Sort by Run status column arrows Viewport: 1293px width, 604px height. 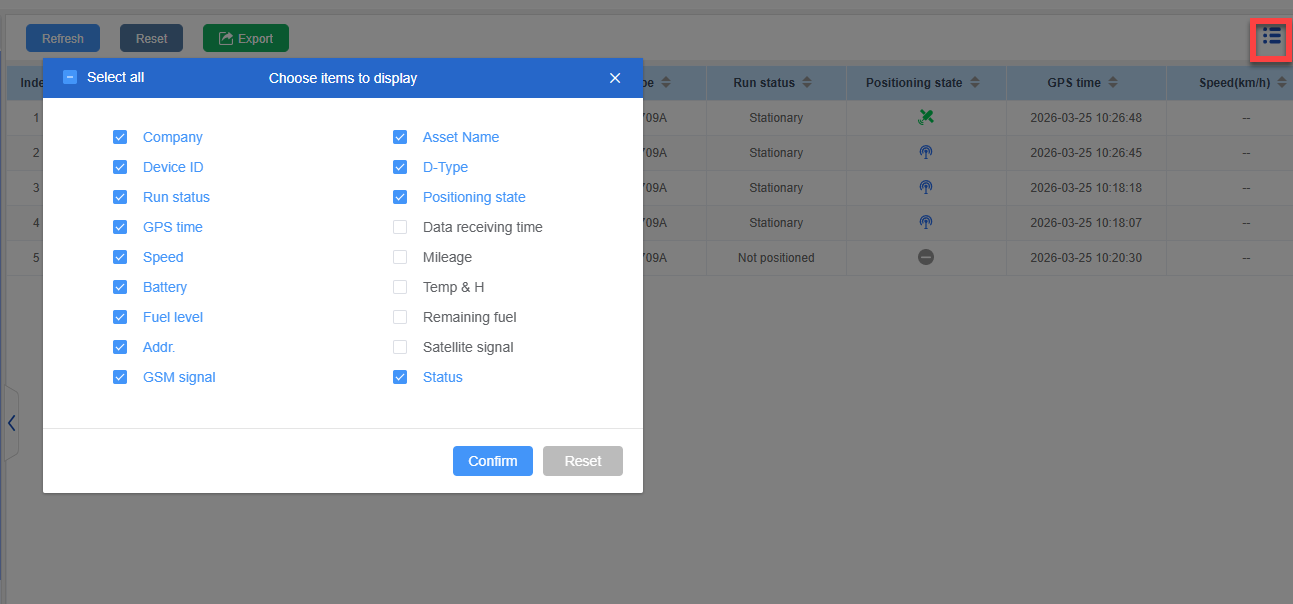click(x=807, y=83)
